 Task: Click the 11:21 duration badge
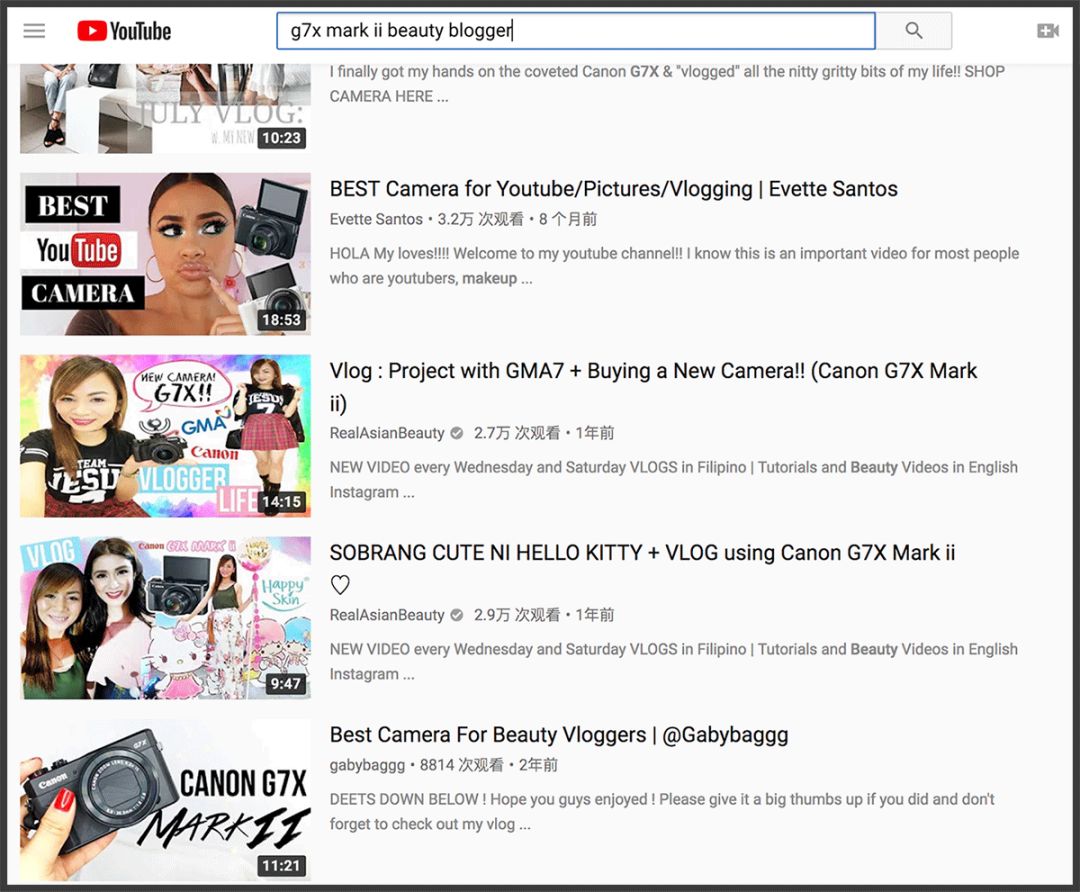click(x=281, y=865)
